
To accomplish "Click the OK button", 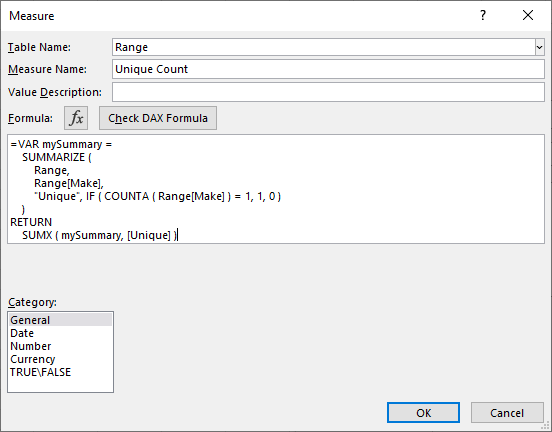I will [424, 413].
